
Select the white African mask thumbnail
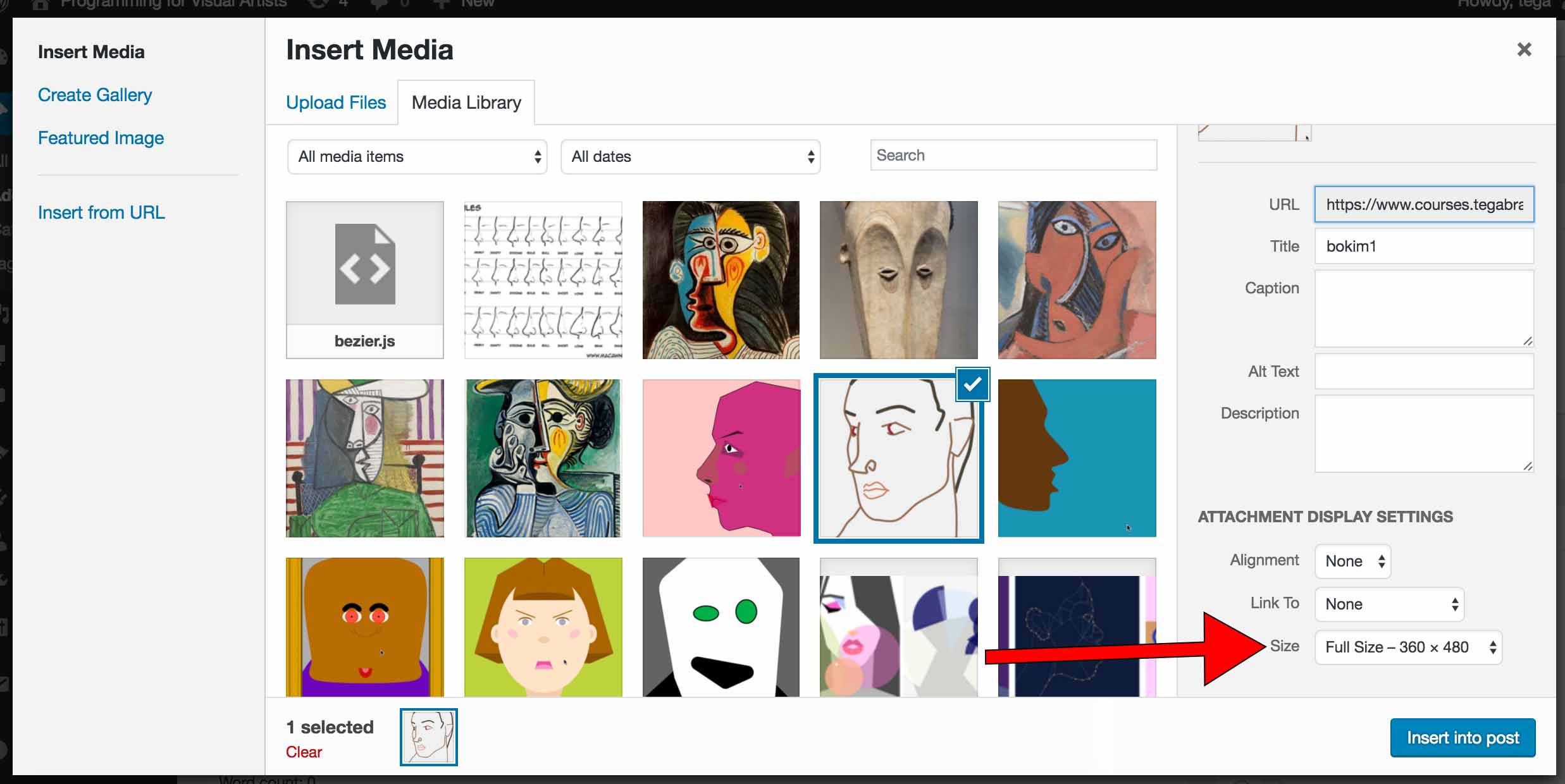pyautogui.click(x=899, y=280)
